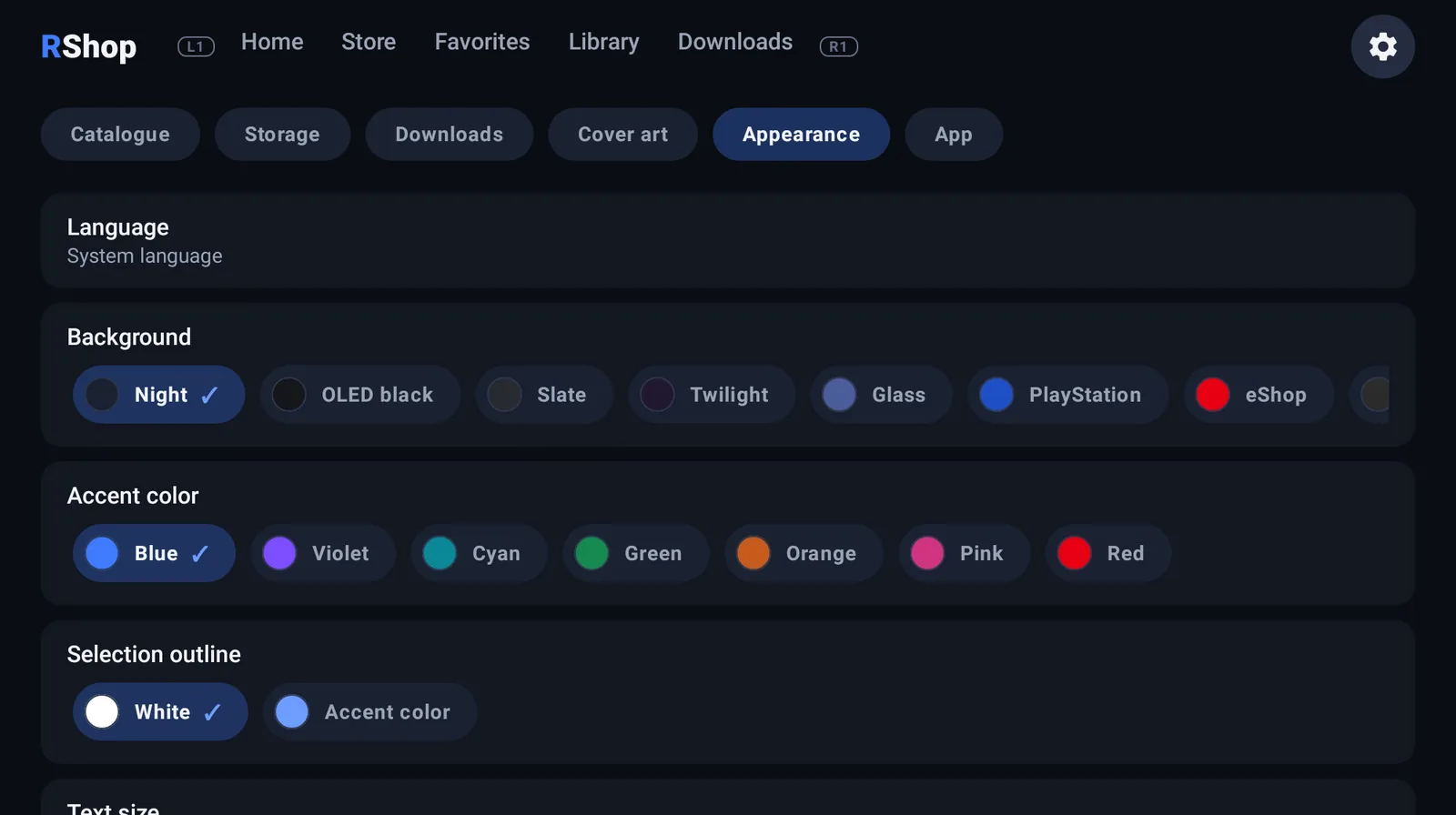Choose the Night background

(x=158, y=395)
